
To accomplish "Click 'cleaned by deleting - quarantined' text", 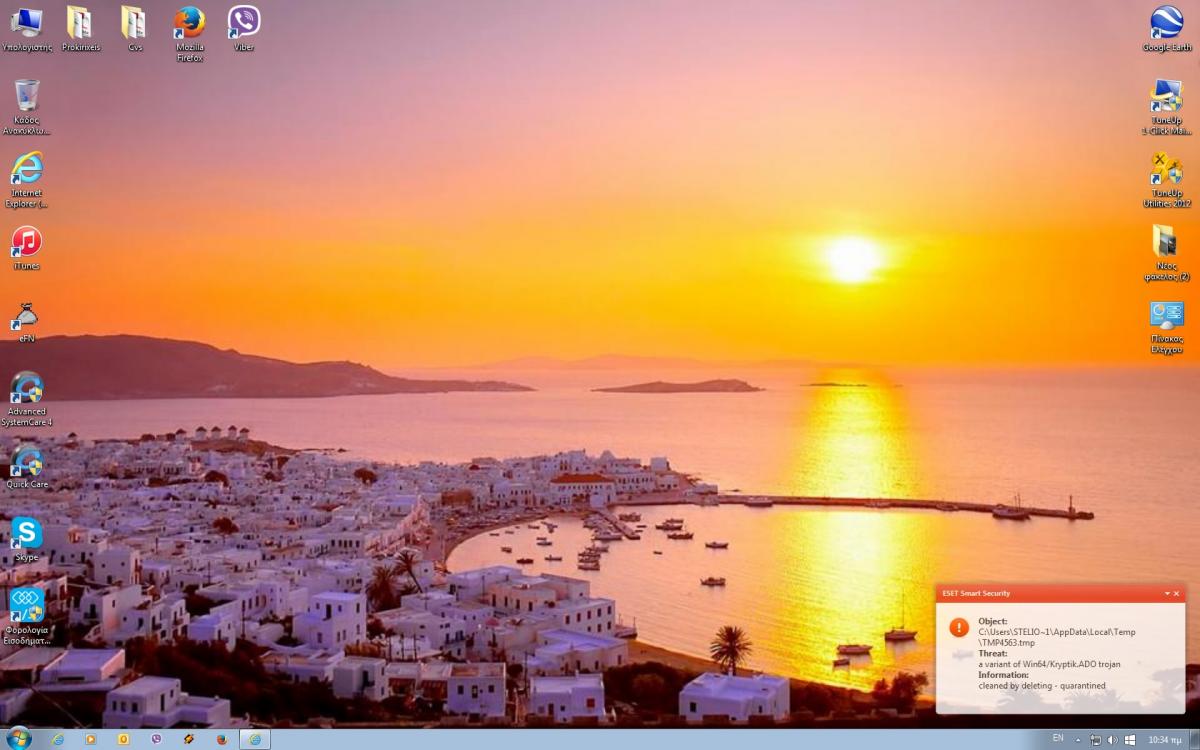I will (x=1042, y=686).
